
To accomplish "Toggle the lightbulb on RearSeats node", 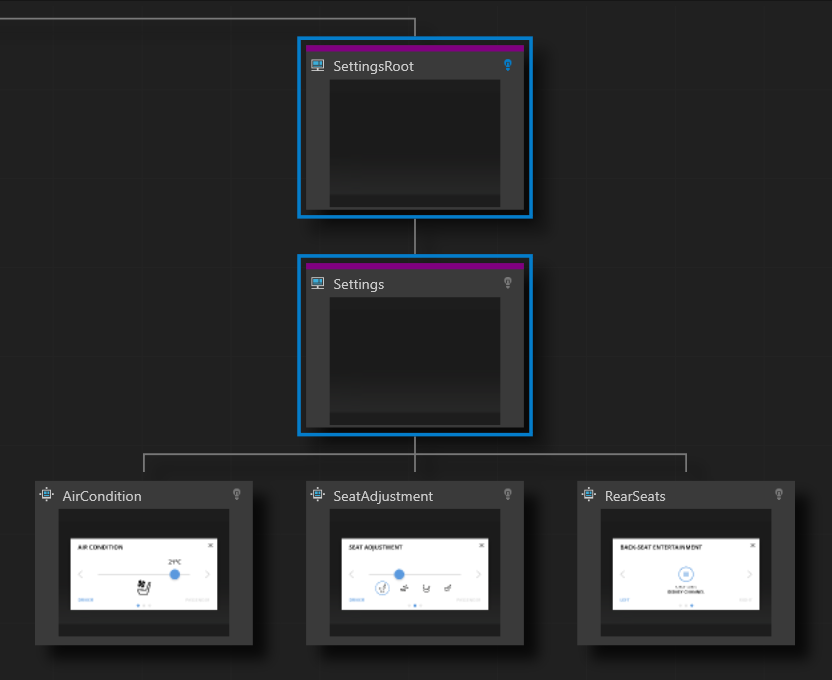I will click(x=779, y=494).
